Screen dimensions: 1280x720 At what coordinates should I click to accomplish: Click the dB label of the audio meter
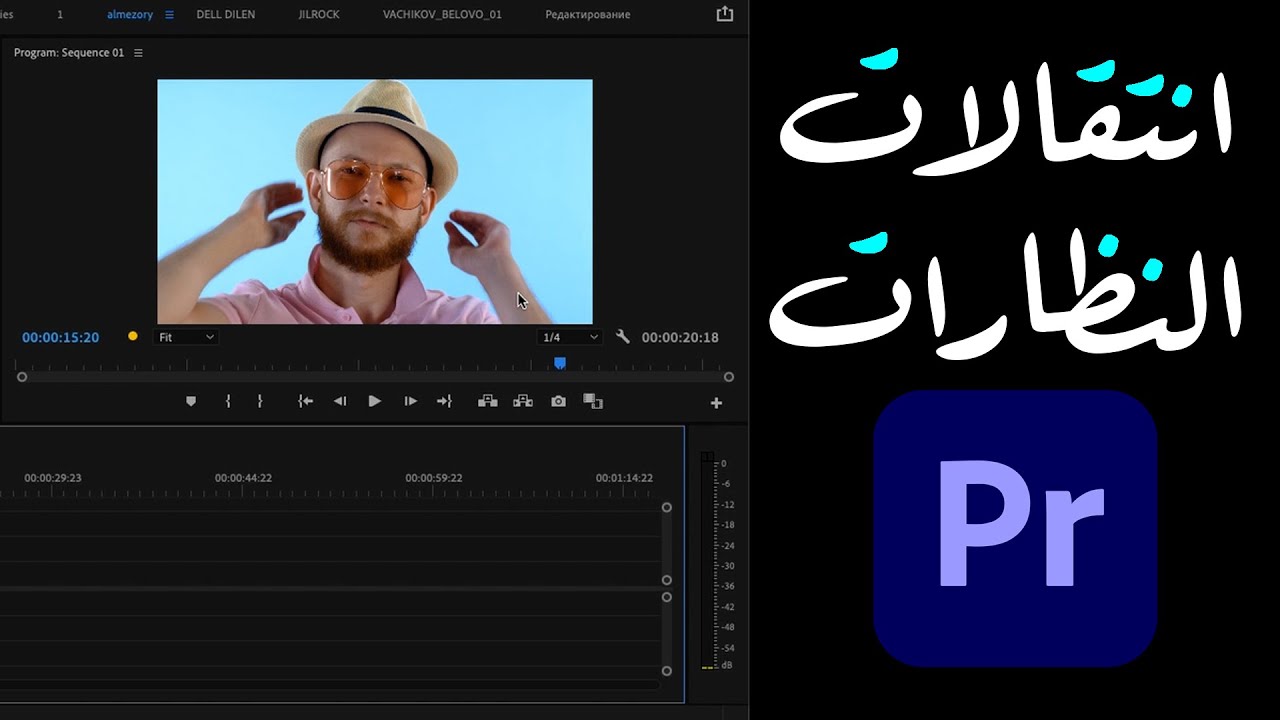pyautogui.click(x=726, y=665)
